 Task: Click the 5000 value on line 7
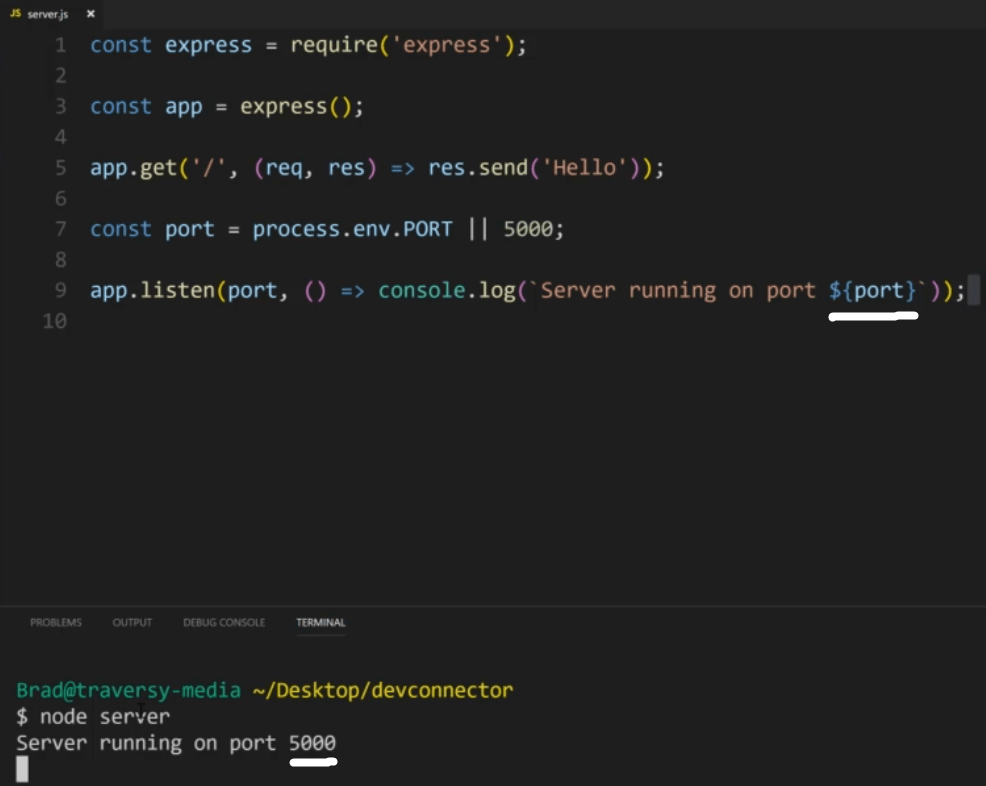(528, 229)
